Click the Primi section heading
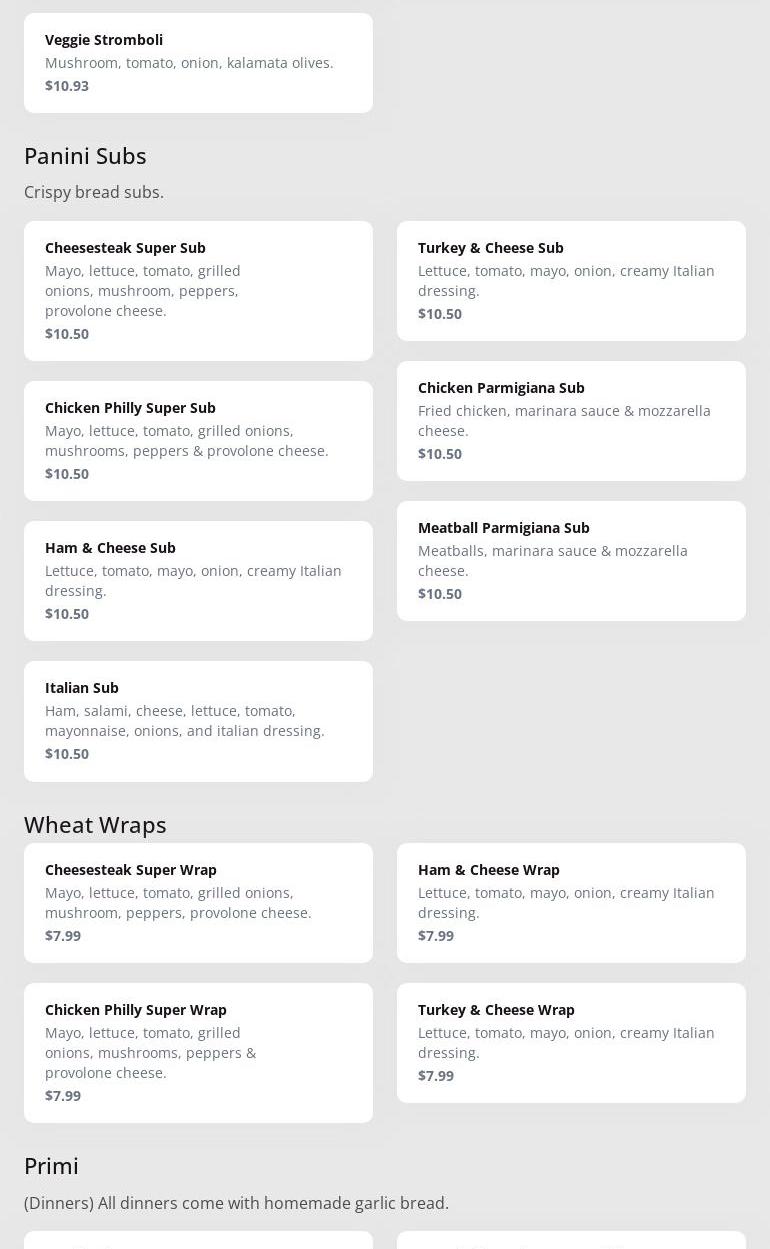770x1249 pixels. pos(51,1166)
